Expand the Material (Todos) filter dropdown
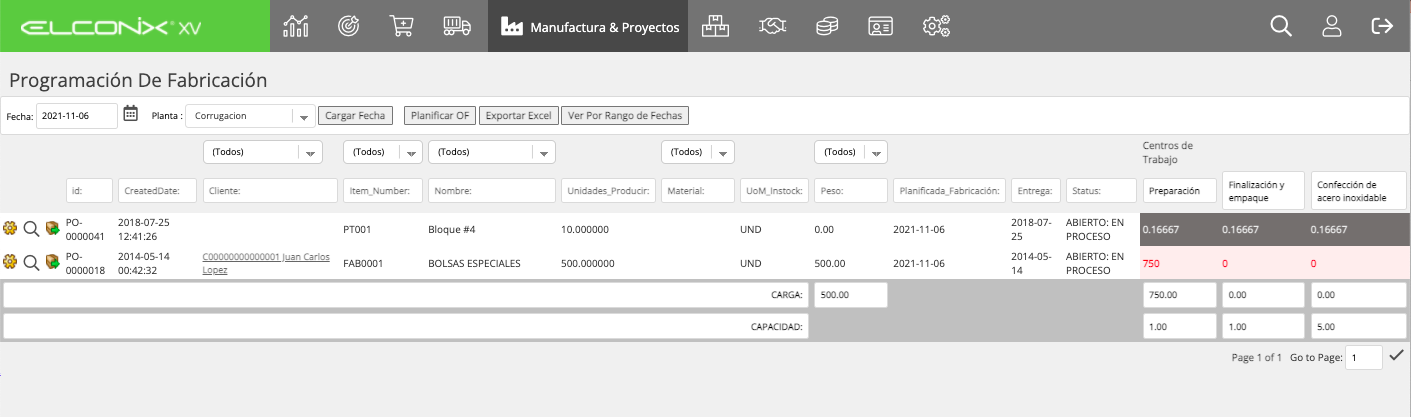Viewport: 1411px width, 417px height. (699, 152)
